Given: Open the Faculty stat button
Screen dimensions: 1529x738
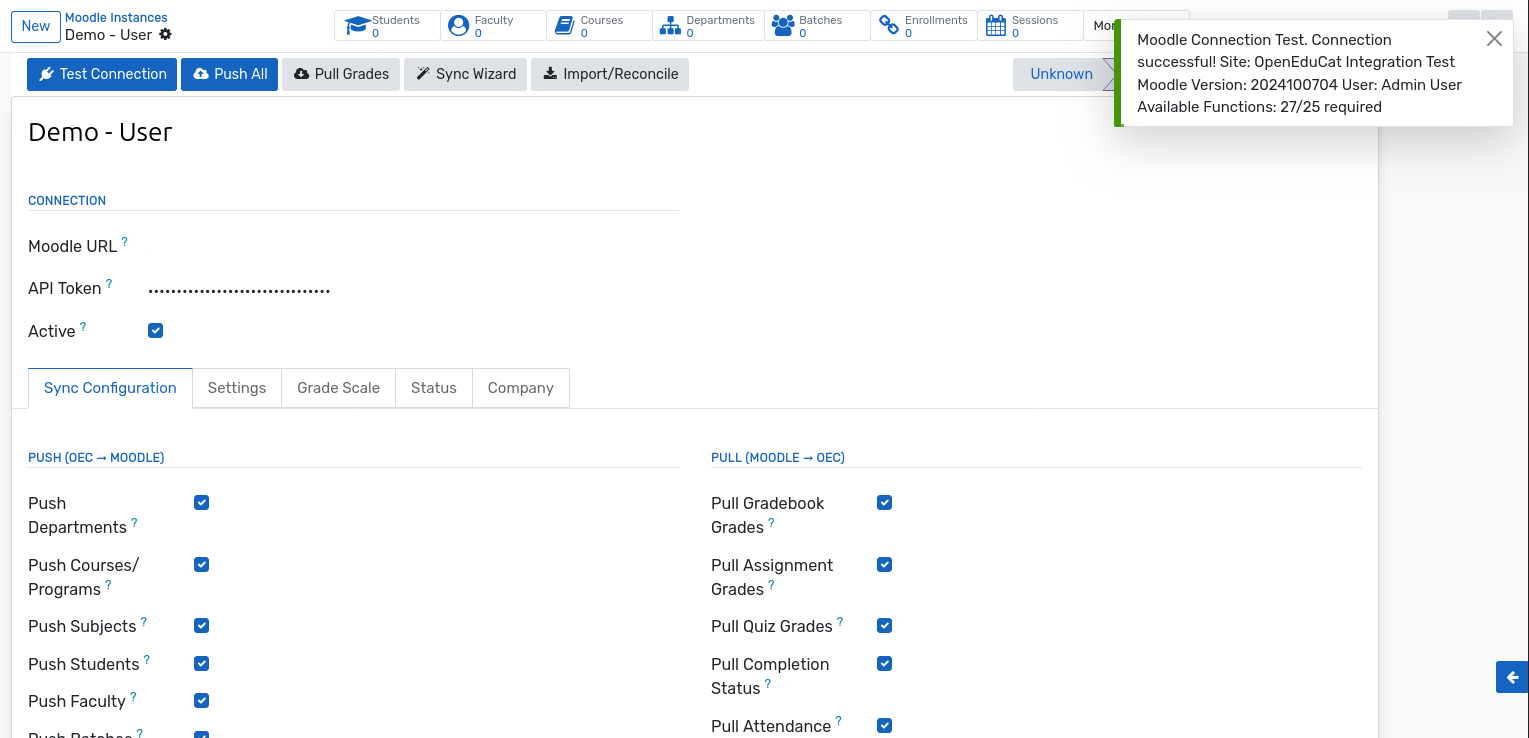Looking at the screenshot, I should [493, 26].
